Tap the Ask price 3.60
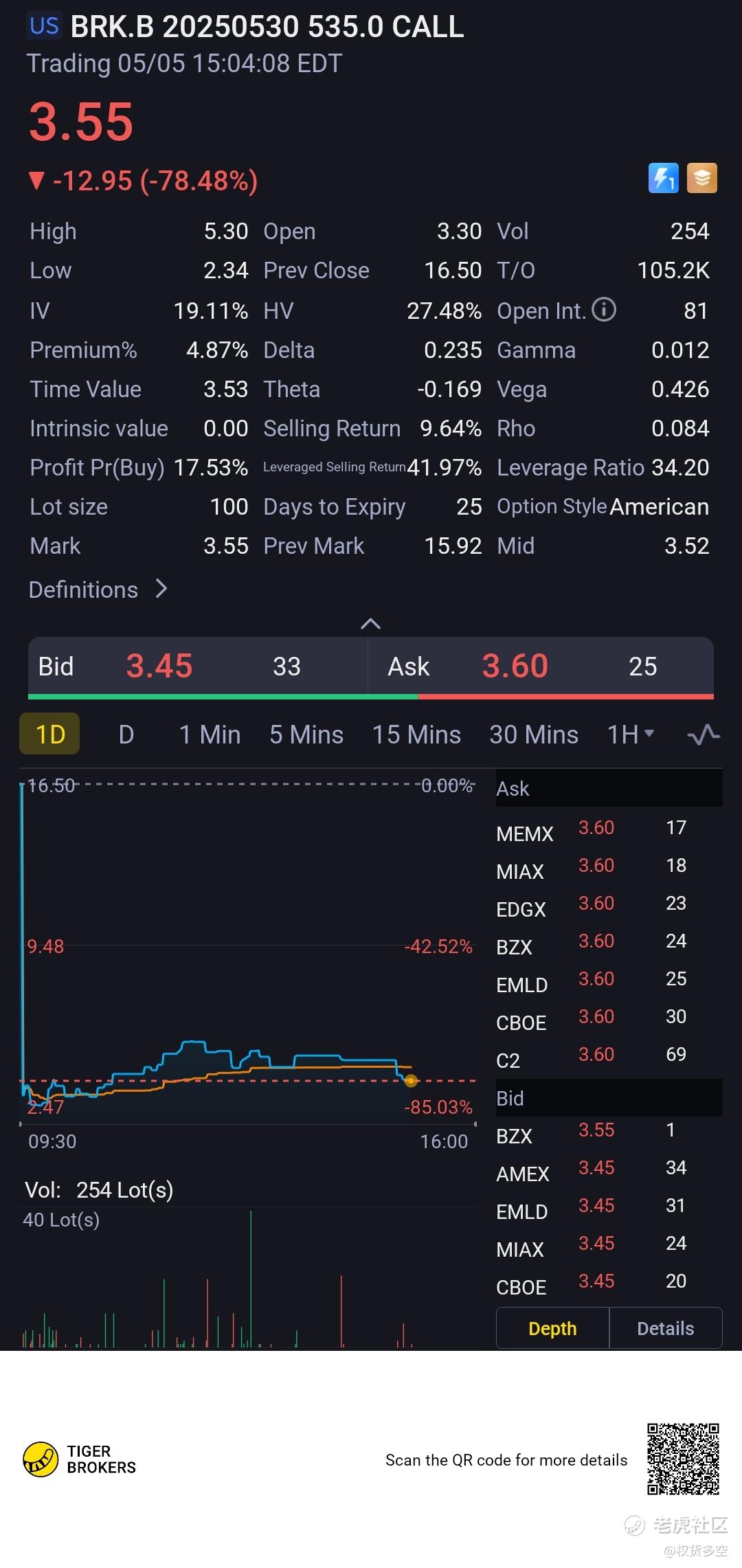The height and width of the screenshot is (1568, 742). point(515,666)
